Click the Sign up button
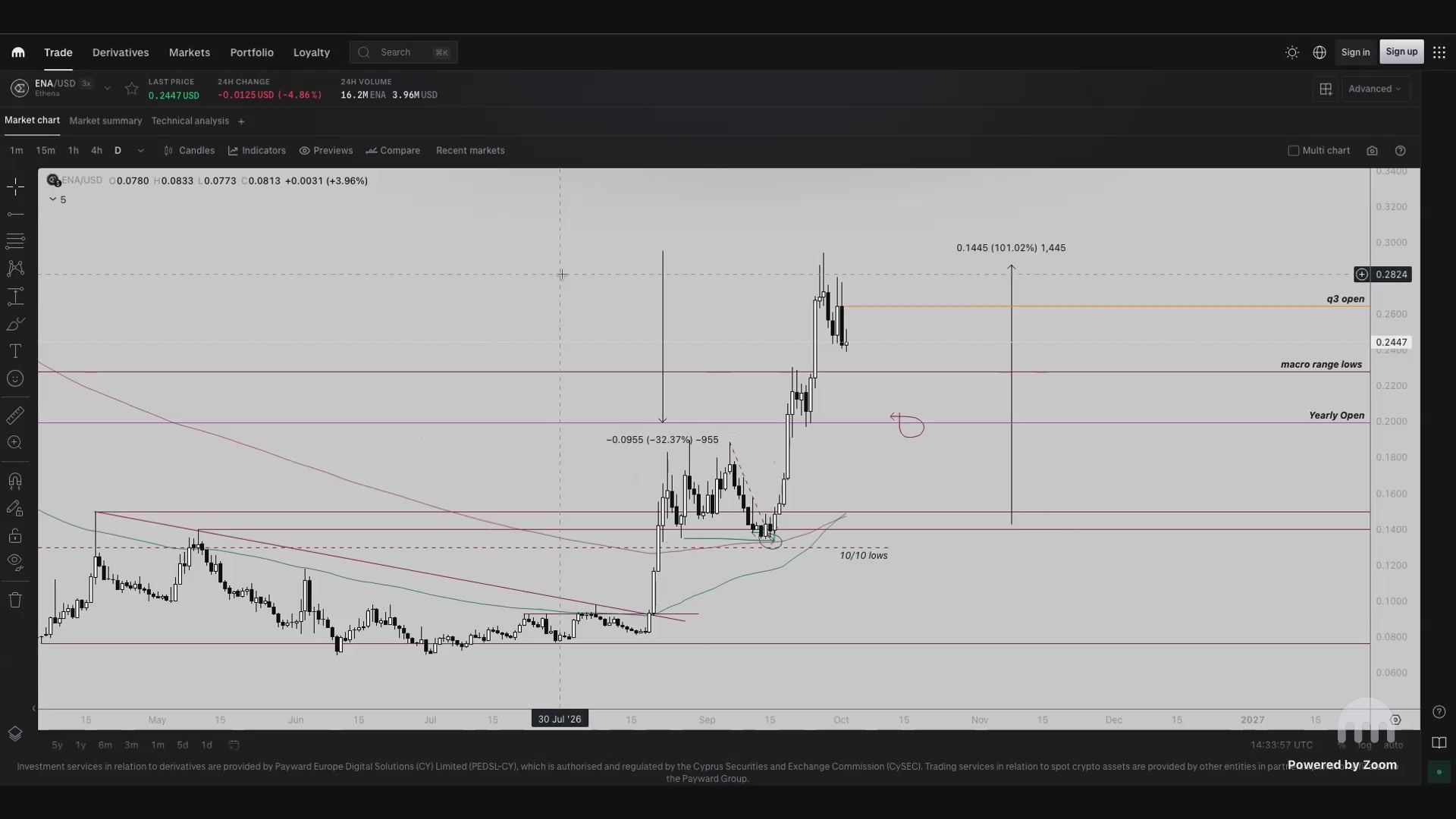1456x819 pixels. 1401,52
